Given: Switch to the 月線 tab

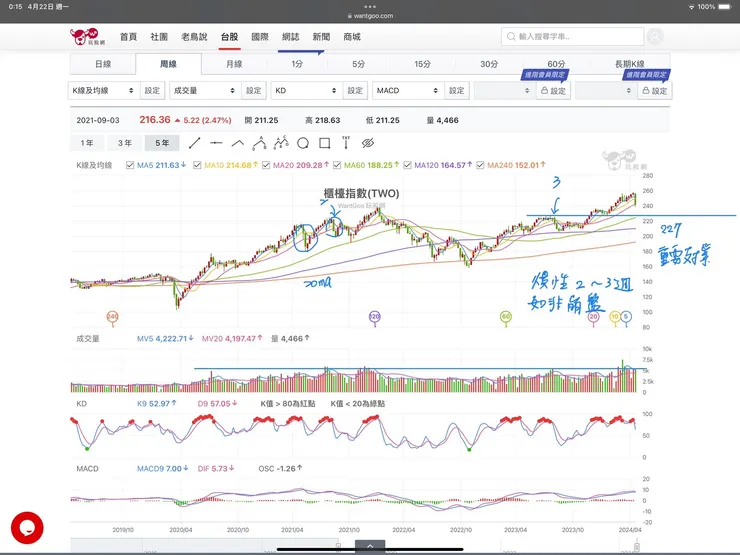Looking at the screenshot, I should [234, 64].
